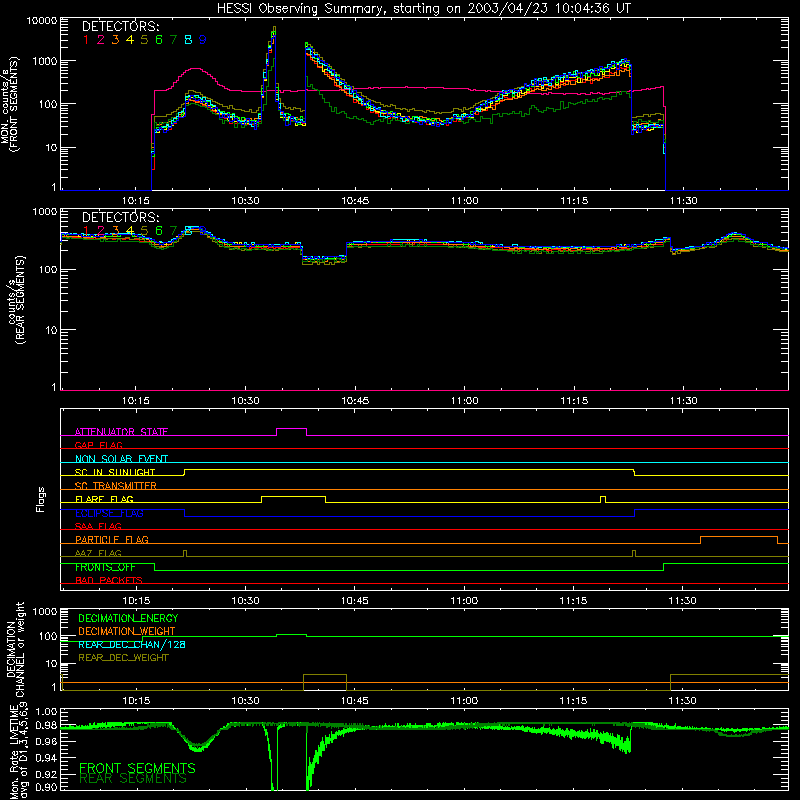The width and height of the screenshot is (800, 800).
Task: Click the olive detector 5 label in front segments legend
Action: 144,40
